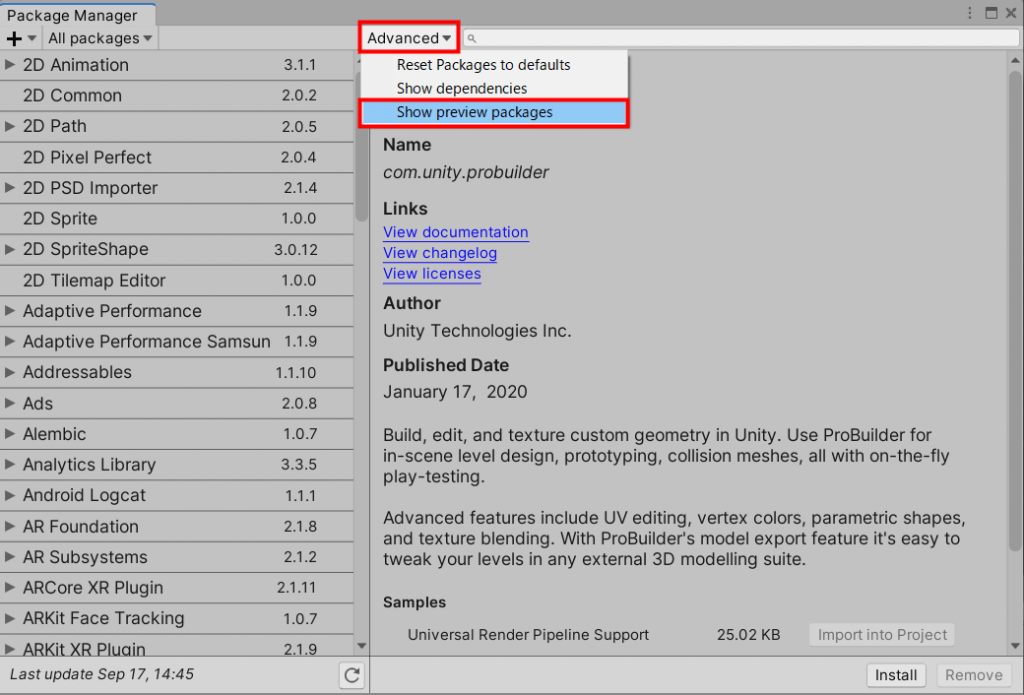The height and width of the screenshot is (695, 1024).
Task: Expand the Adaptive Performance package versions
Action: pos(9,311)
